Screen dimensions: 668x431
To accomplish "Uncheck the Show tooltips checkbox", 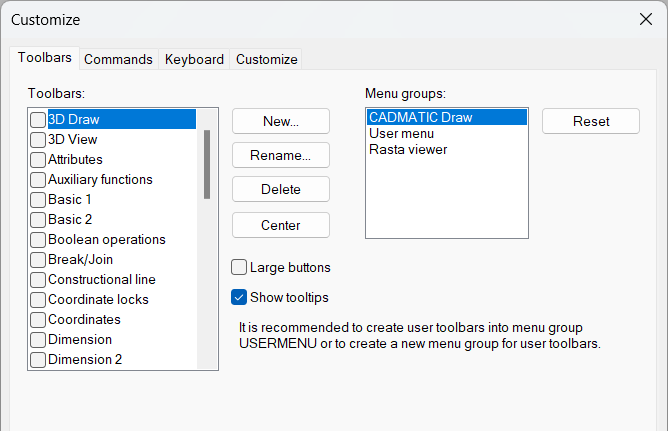I will click(x=239, y=297).
